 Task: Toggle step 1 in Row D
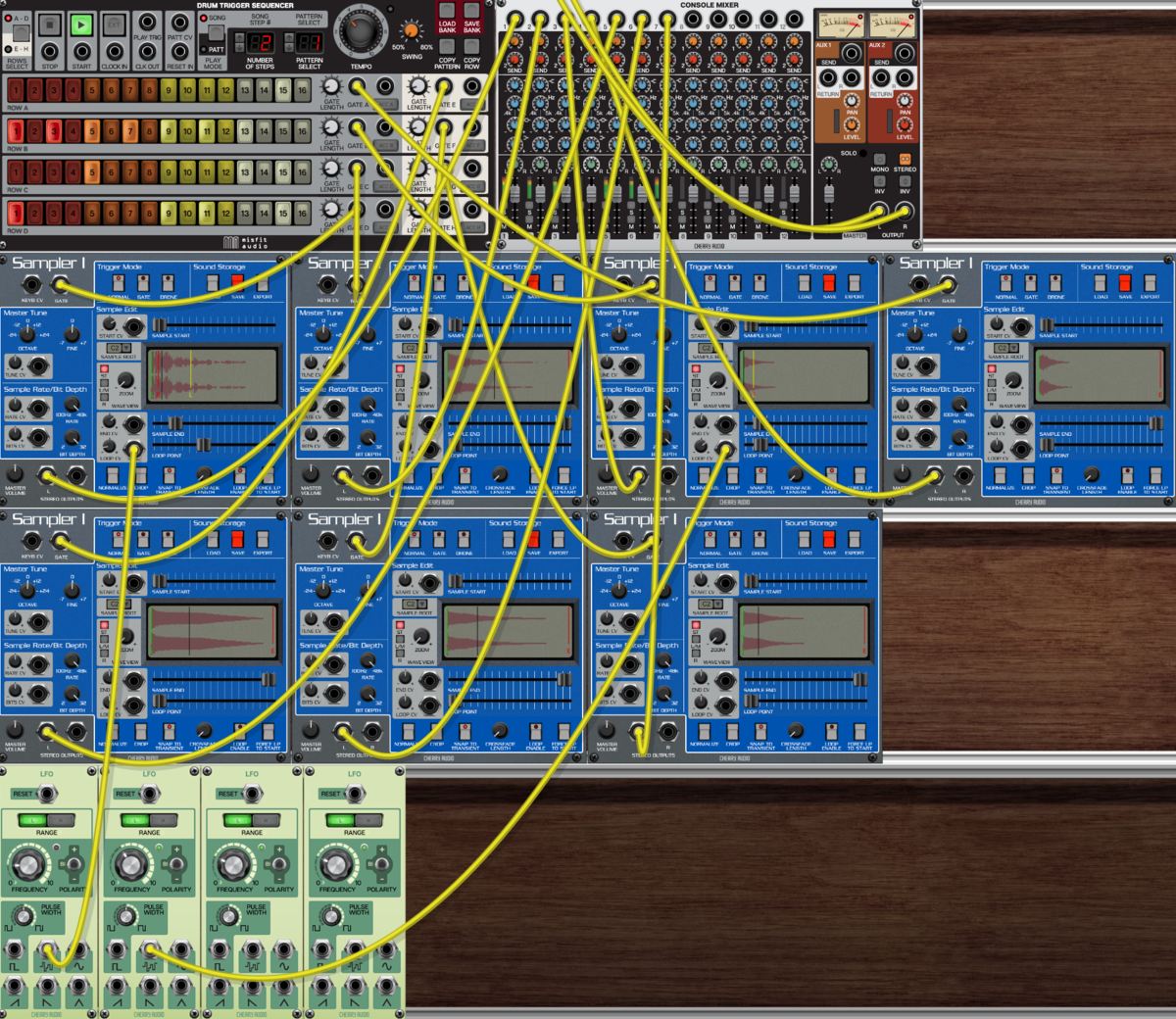pos(16,213)
